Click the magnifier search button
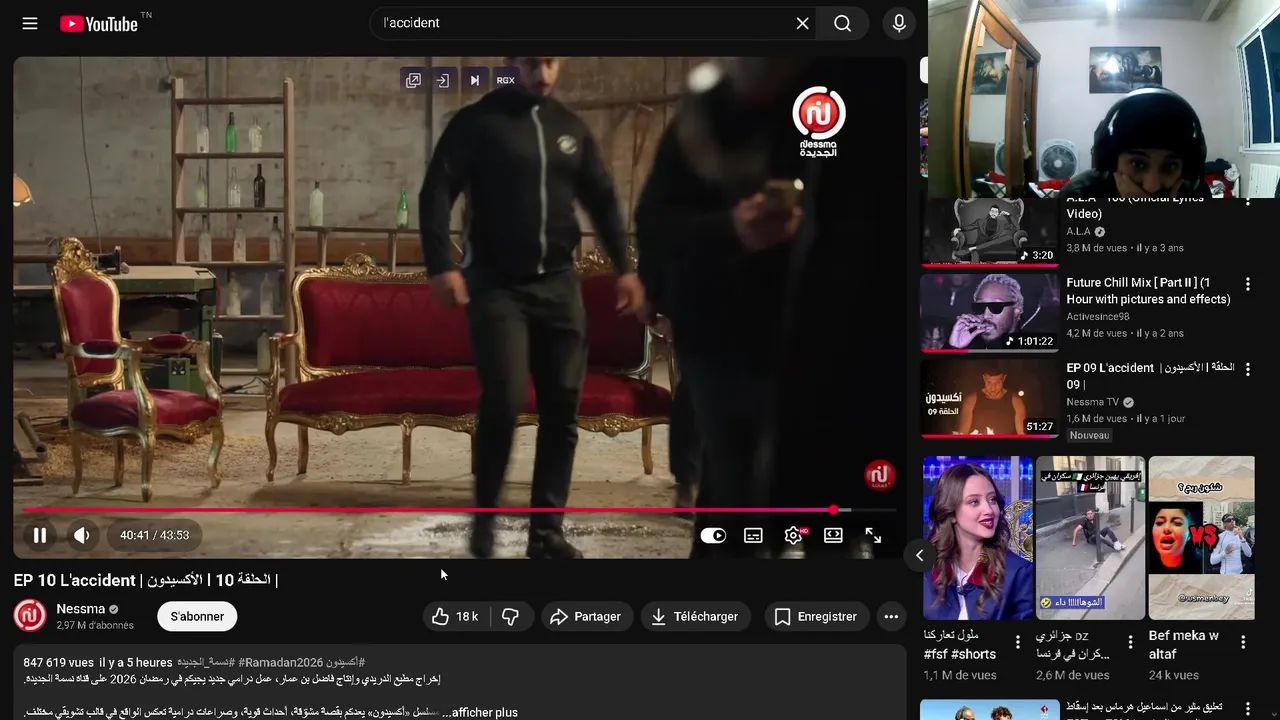Image resolution: width=1280 pixels, height=720 pixels. point(843,23)
